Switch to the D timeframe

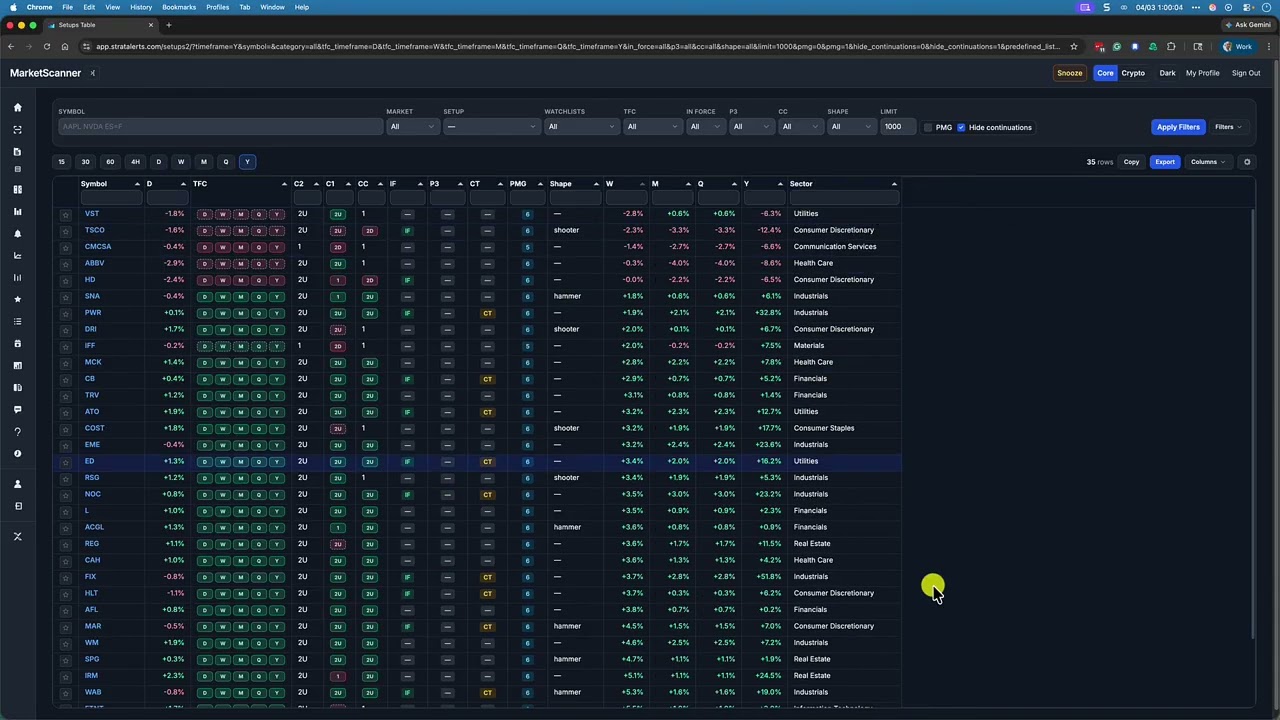(158, 162)
